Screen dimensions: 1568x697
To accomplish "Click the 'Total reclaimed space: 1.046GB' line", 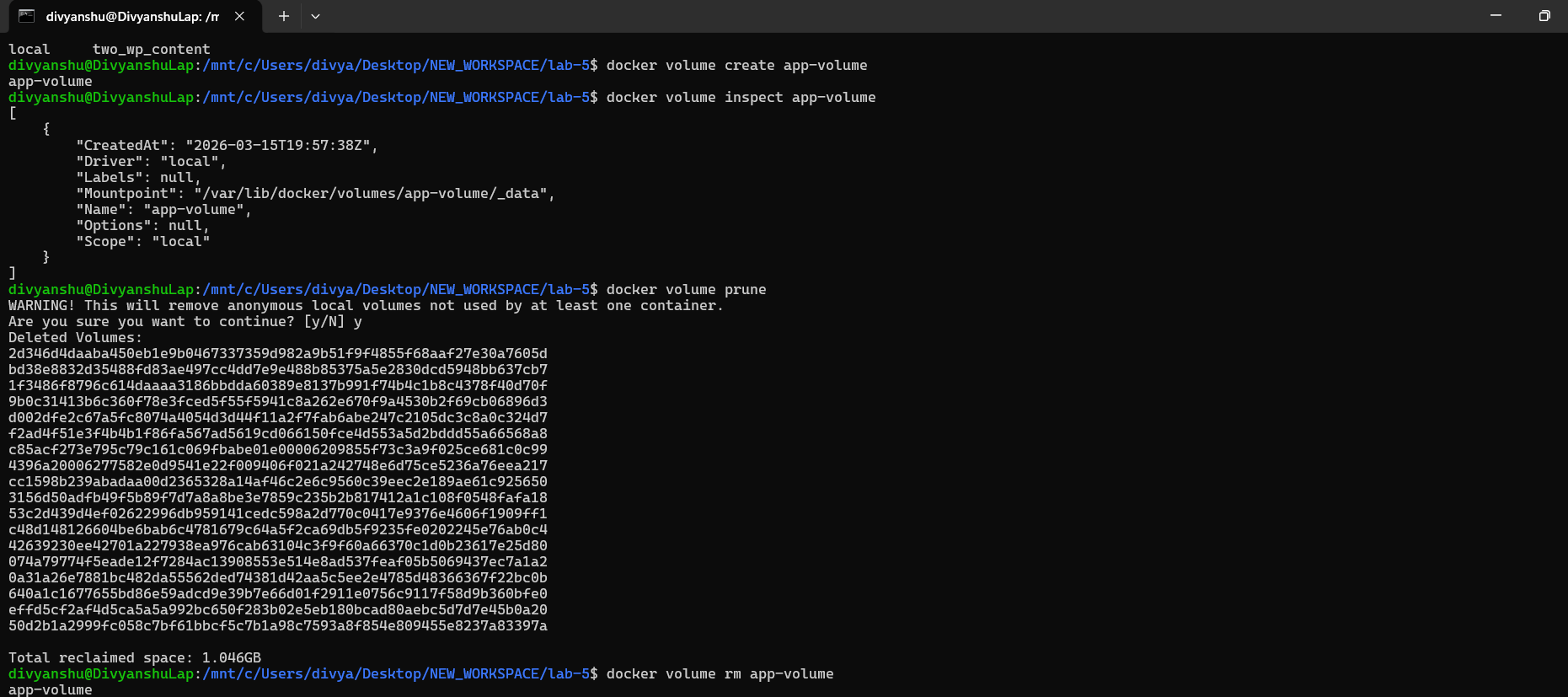I will [x=134, y=658].
